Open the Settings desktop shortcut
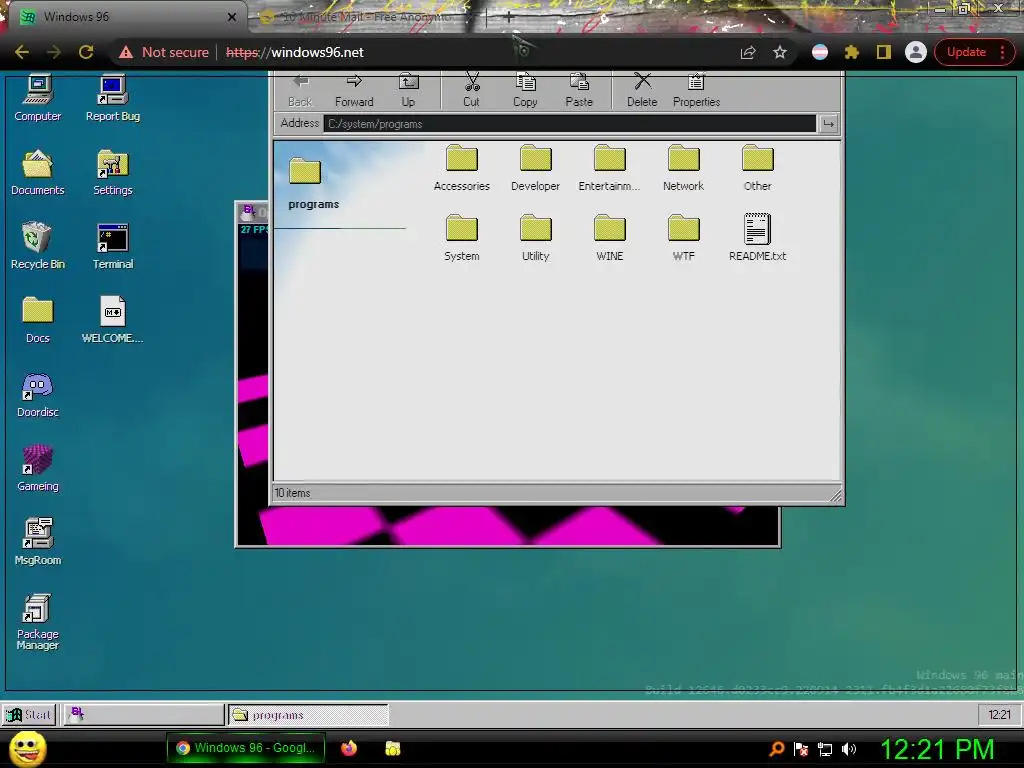1024x768 pixels. pyautogui.click(x=113, y=172)
